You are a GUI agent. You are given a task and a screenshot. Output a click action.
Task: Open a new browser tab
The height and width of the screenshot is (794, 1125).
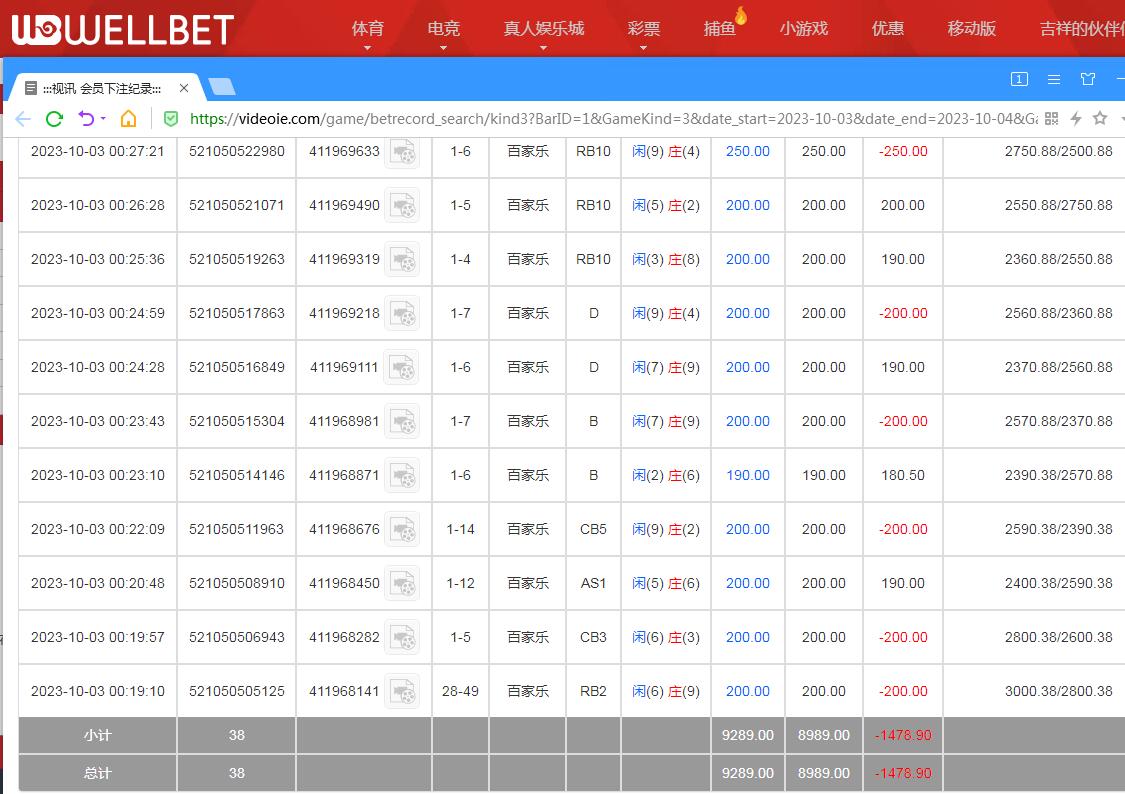222,88
